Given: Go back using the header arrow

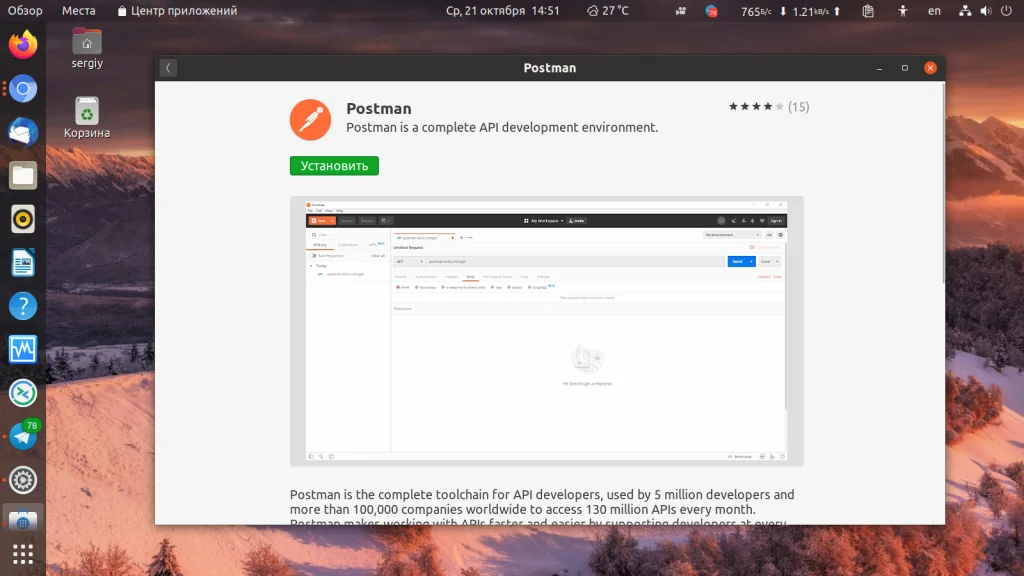Looking at the screenshot, I should 168,68.
